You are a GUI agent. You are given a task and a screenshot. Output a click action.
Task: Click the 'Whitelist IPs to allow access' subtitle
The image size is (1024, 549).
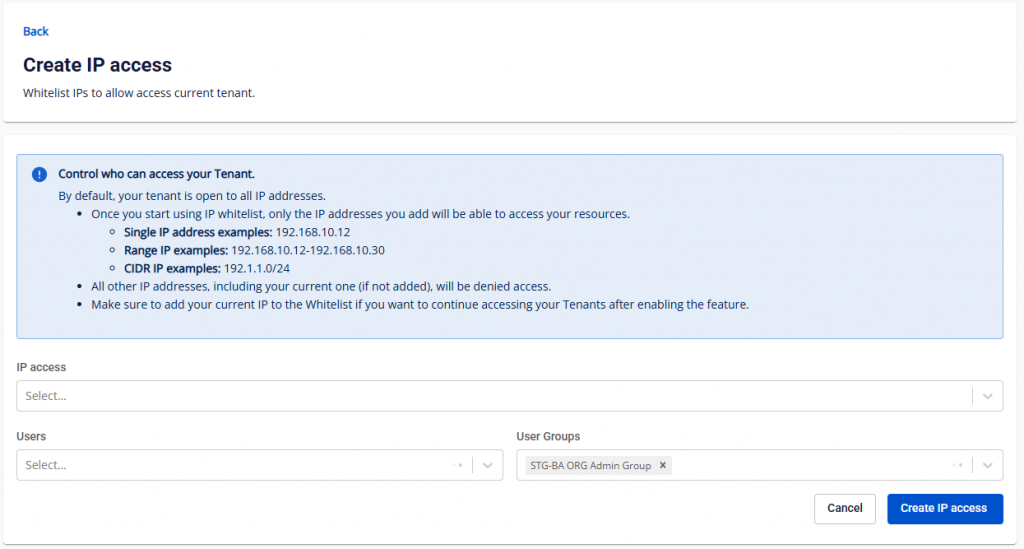point(139,93)
